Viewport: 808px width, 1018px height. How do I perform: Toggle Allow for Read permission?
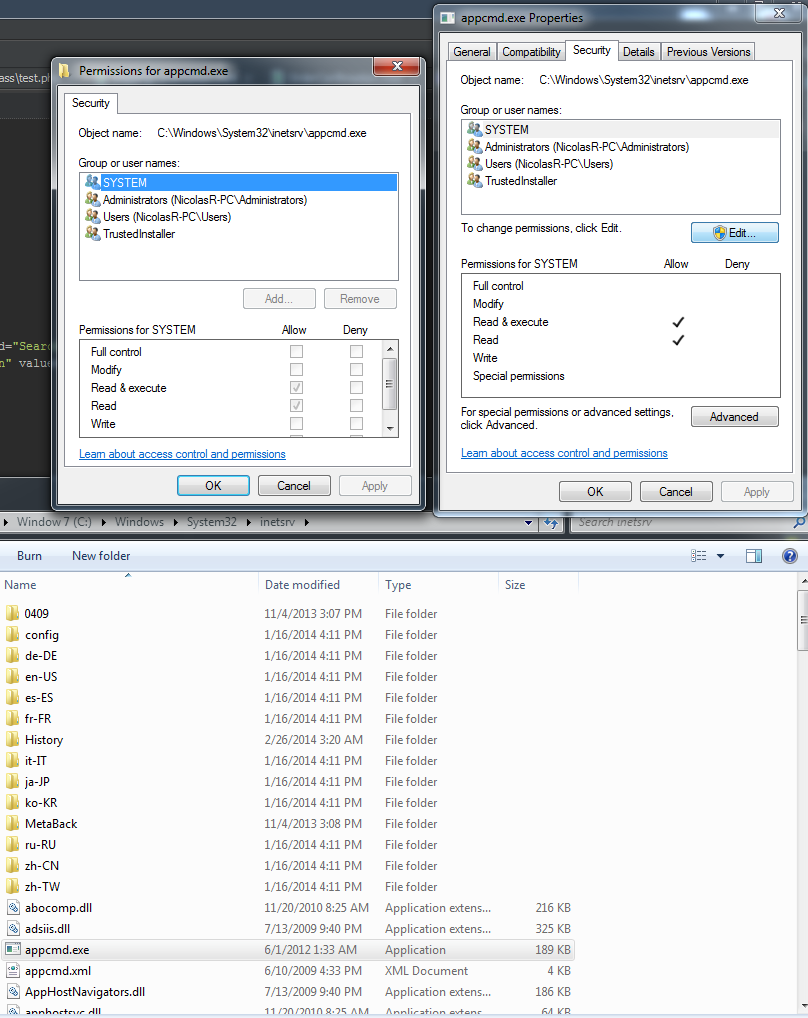(297, 406)
